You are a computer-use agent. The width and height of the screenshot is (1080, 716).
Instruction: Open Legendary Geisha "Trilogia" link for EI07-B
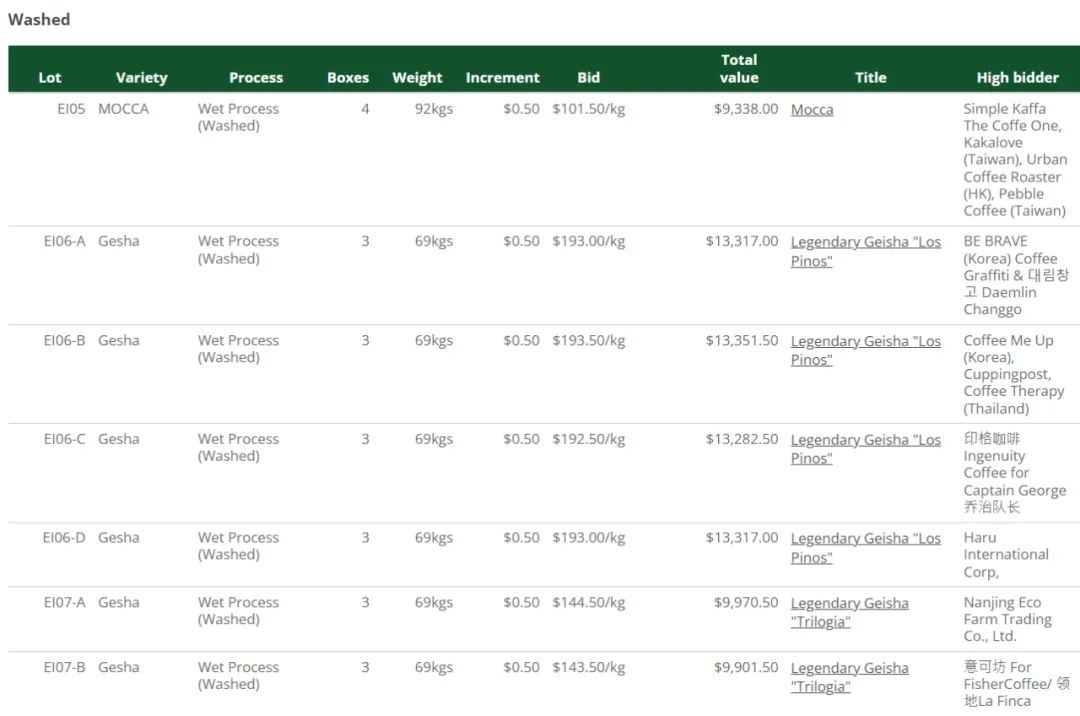[x=849, y=677]
